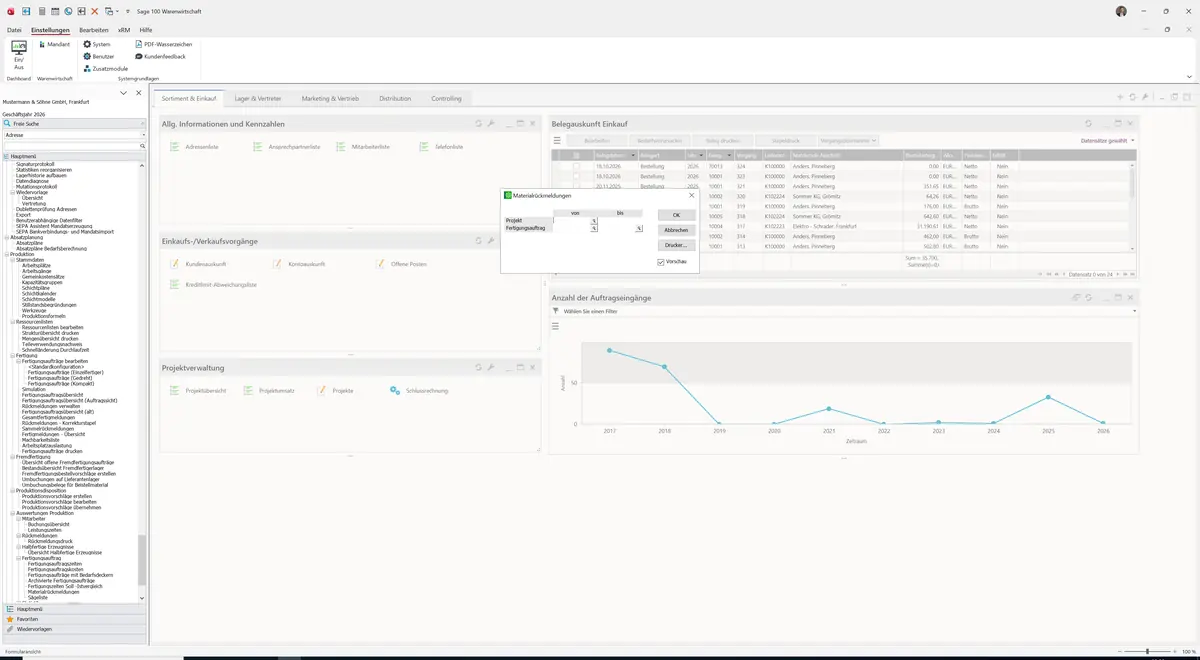
Task: Open the Belegauskunft Einkauf hamburger menu
Action: coord(557,141)
